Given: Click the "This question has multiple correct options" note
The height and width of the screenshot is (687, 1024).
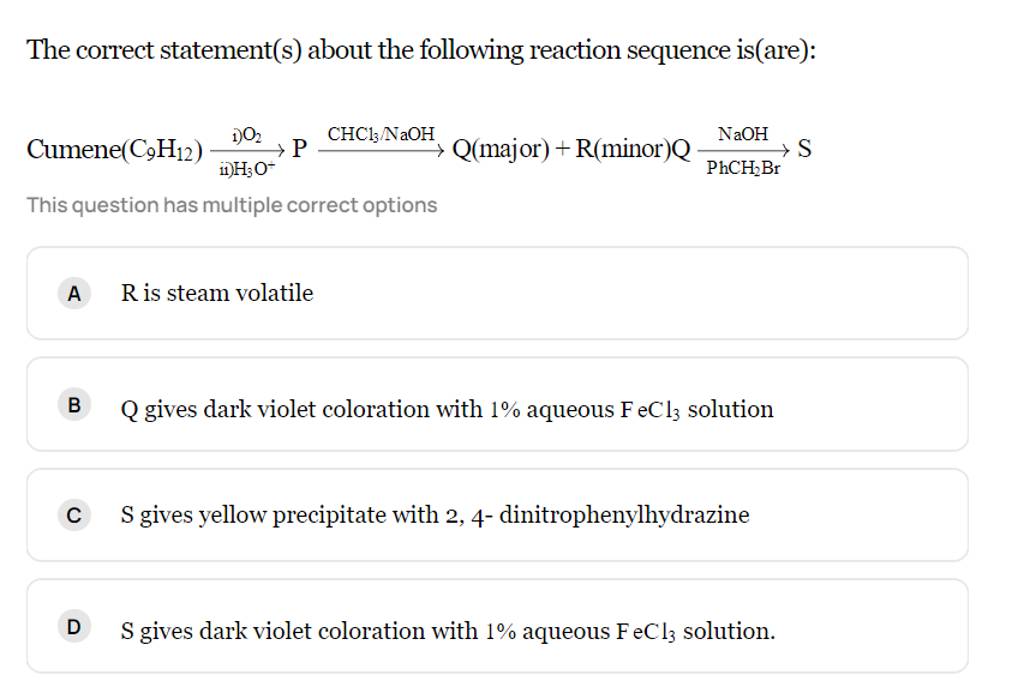Looking at the screenshot, I should pos(232,205).
